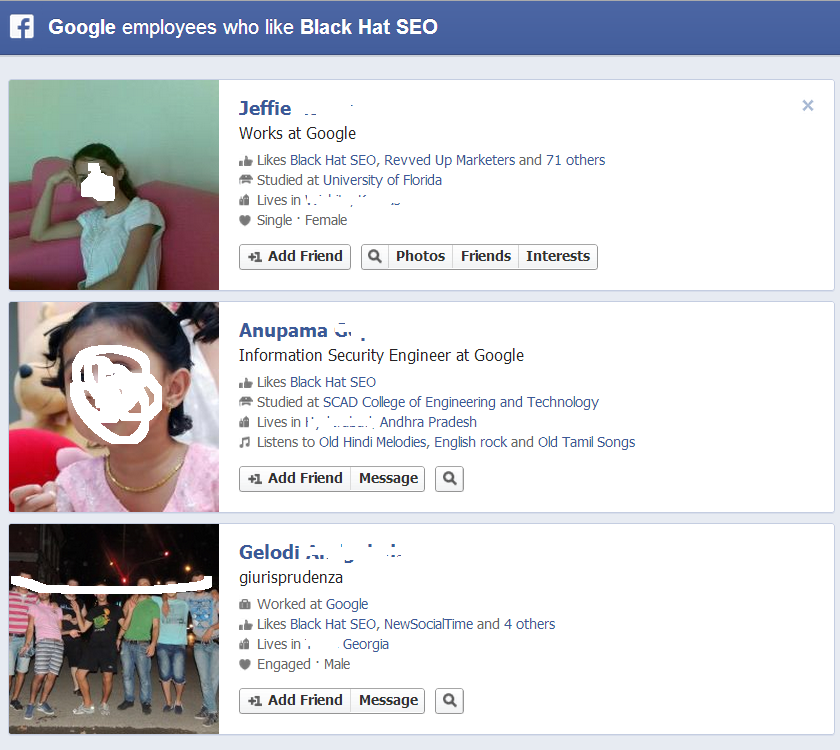
Task: Click the thumbs-up icon in Gelodi's likes row
Action: (245, 625)
